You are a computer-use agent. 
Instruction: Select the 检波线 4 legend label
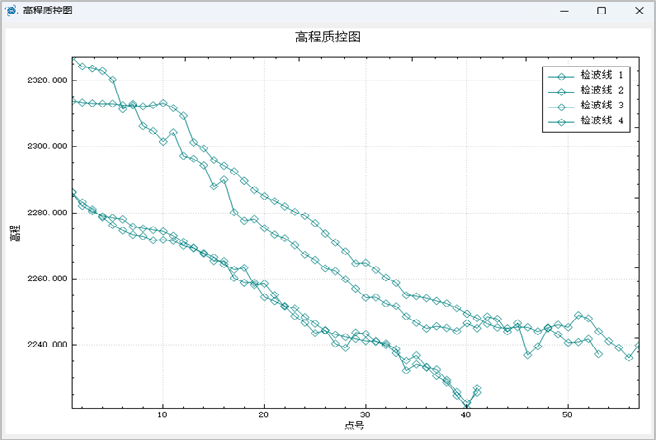pyautogui.click(x=602, y=121)
